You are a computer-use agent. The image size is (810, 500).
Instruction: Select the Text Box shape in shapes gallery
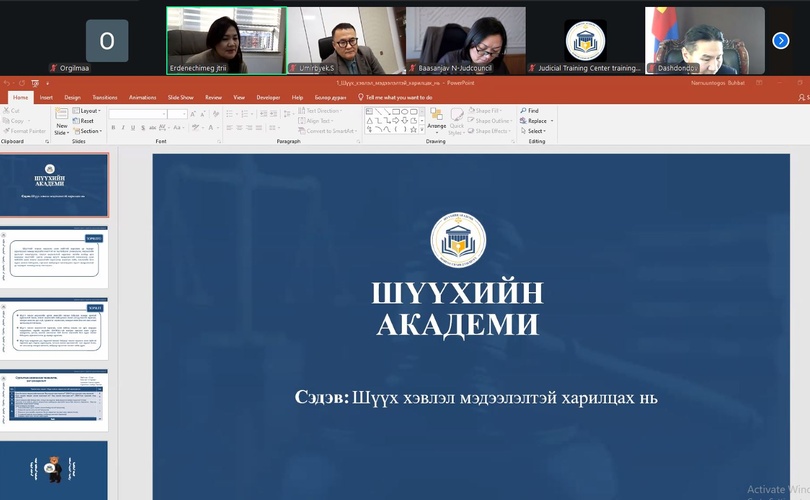[369, 111]
